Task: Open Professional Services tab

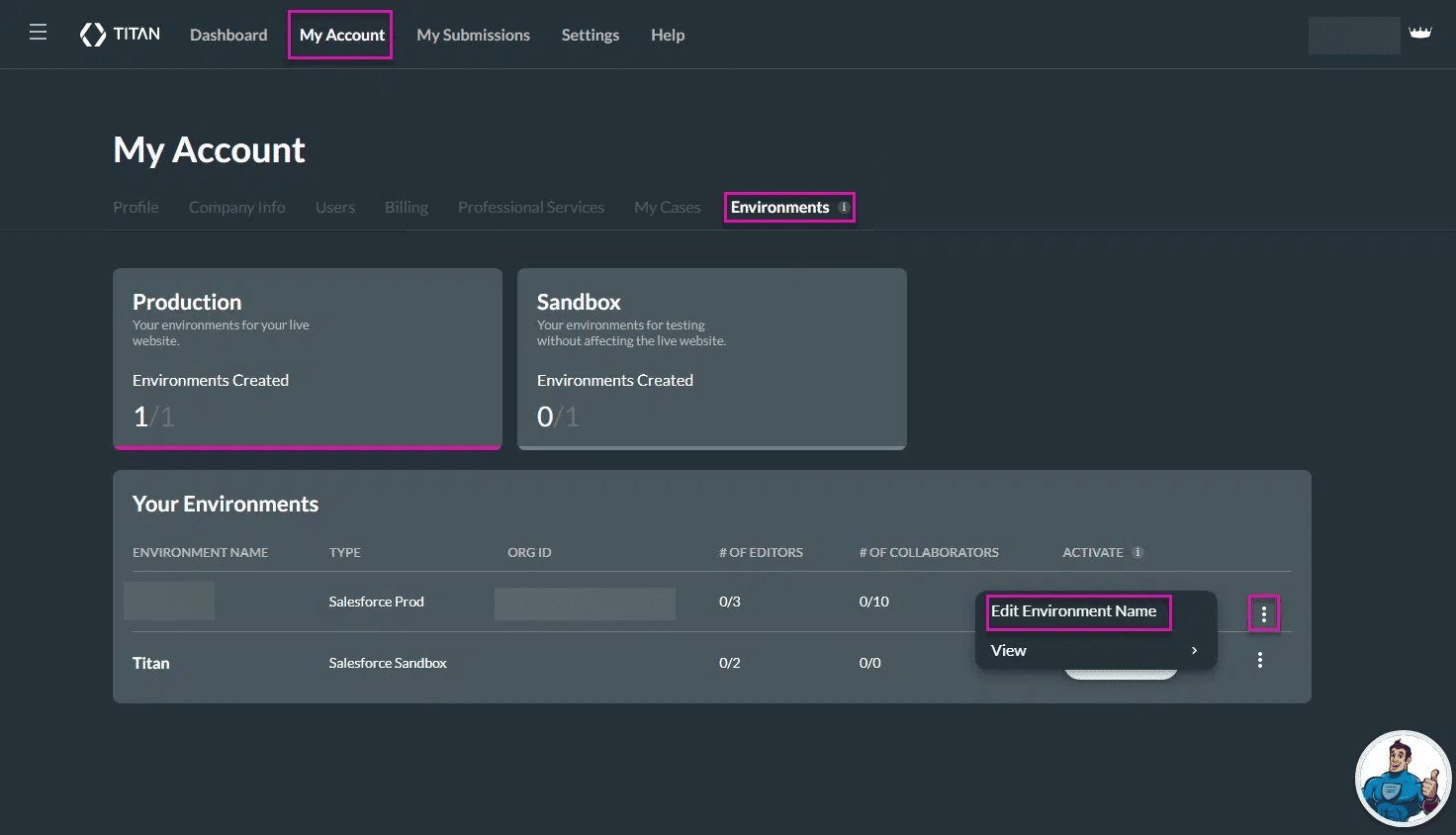Action: (530, 208)
